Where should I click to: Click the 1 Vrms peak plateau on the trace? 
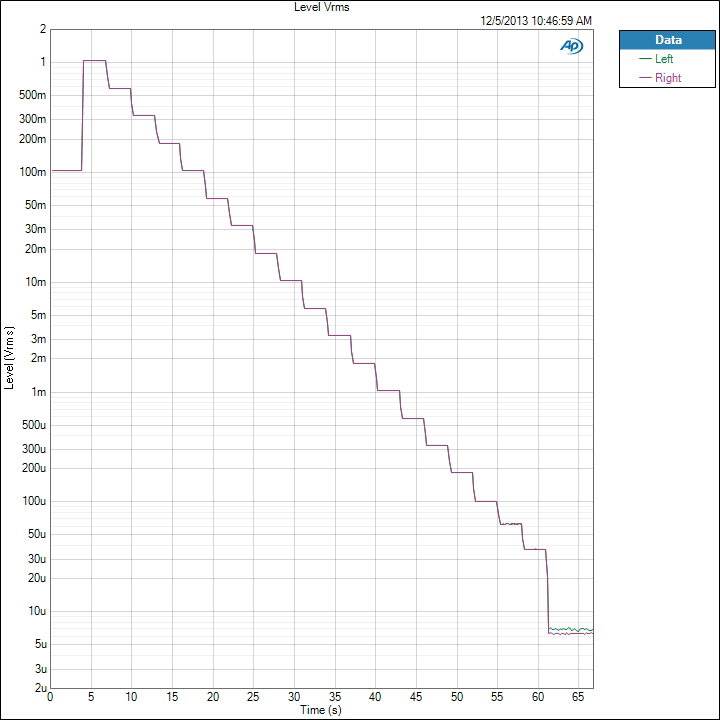tap(94, 61)
